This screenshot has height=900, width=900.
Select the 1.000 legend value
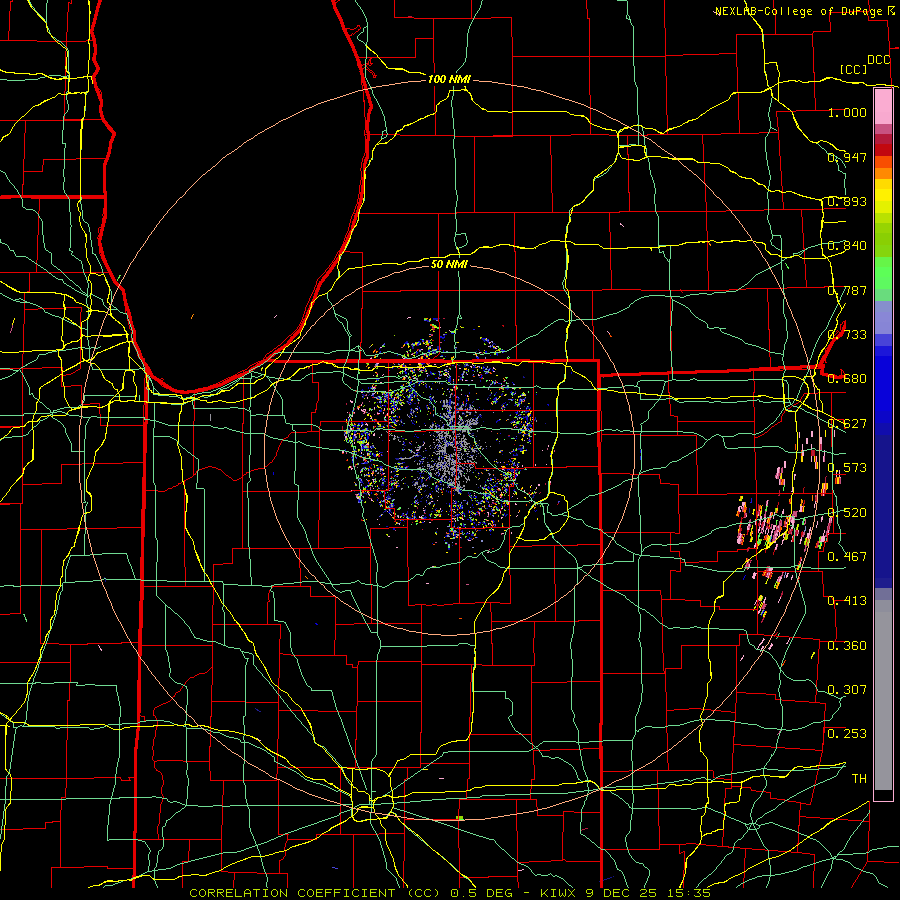point(847,112)
